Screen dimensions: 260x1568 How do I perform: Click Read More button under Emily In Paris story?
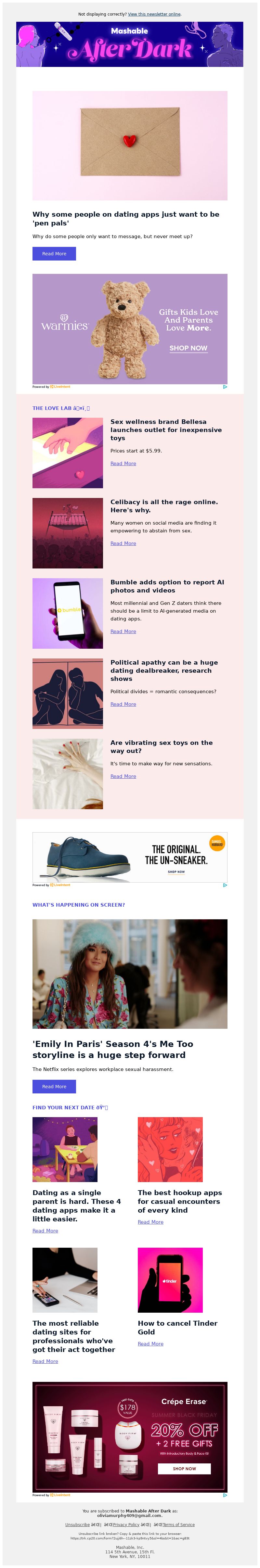[54, 1087]
